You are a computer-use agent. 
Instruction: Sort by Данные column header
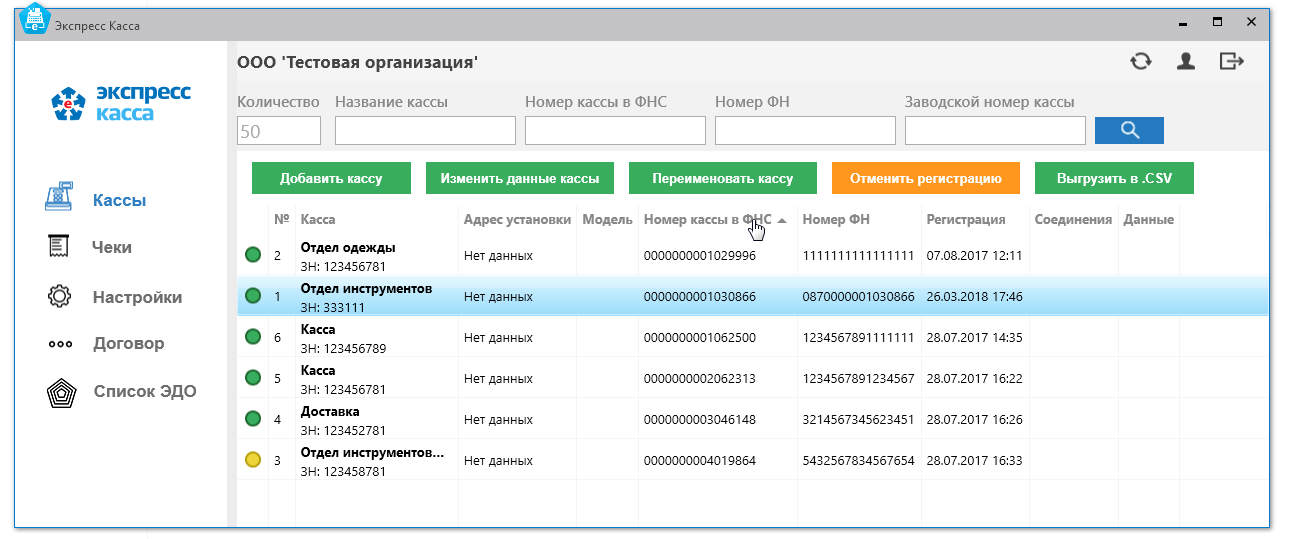point(1148,220)
